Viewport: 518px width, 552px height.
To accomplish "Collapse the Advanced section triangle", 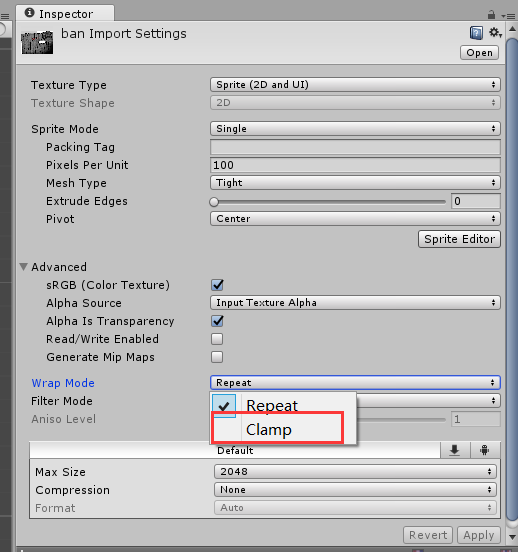I will pyautogui.click(x=24, y=267).
